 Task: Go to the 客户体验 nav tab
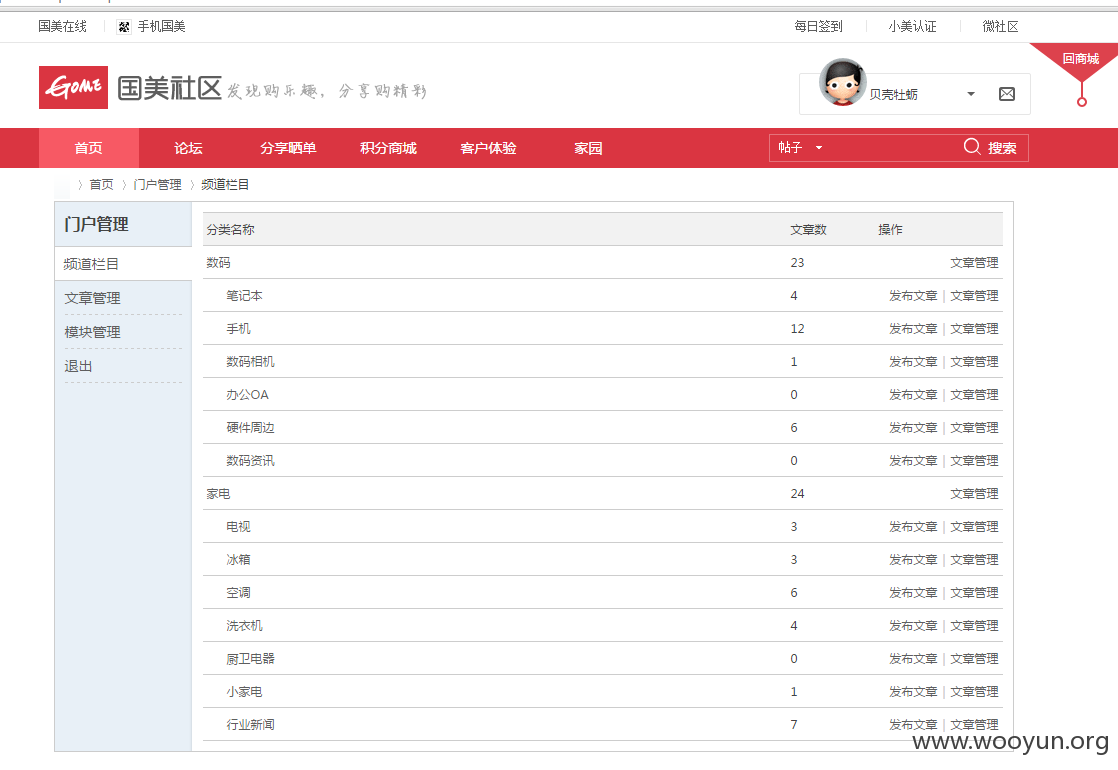(488, 148)
